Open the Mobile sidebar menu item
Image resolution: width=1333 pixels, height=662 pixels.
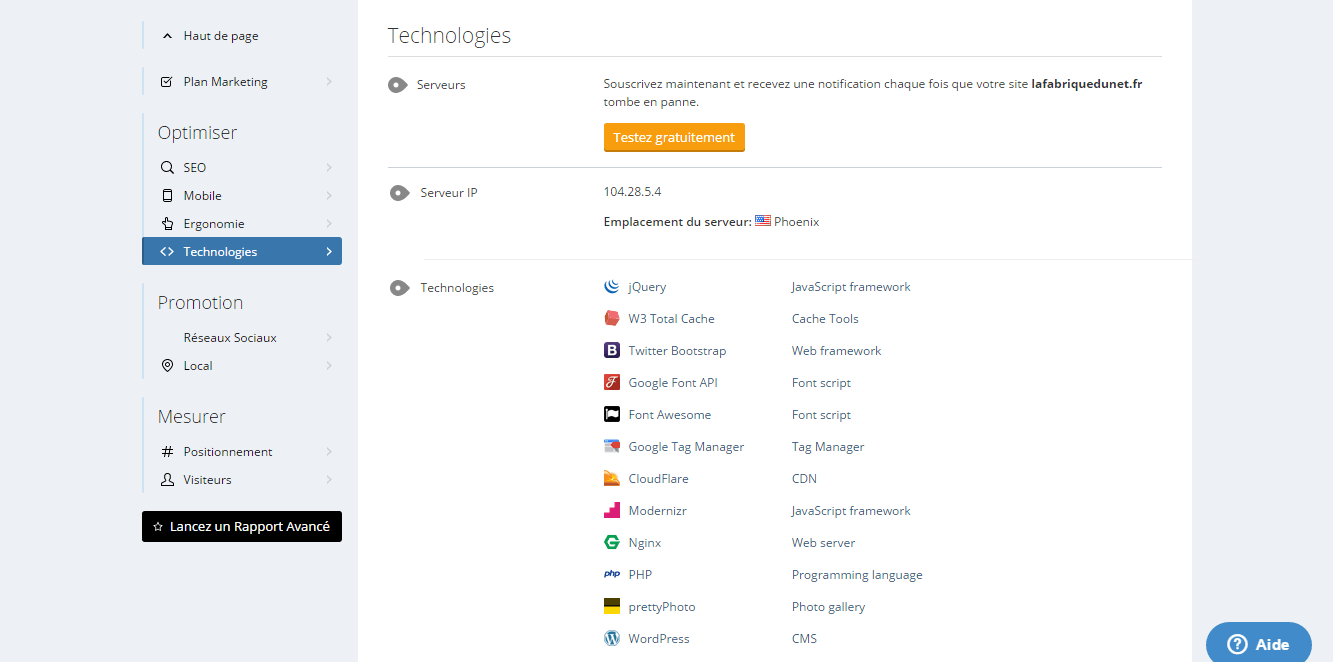pyautogui.click(x=203, y=196)
